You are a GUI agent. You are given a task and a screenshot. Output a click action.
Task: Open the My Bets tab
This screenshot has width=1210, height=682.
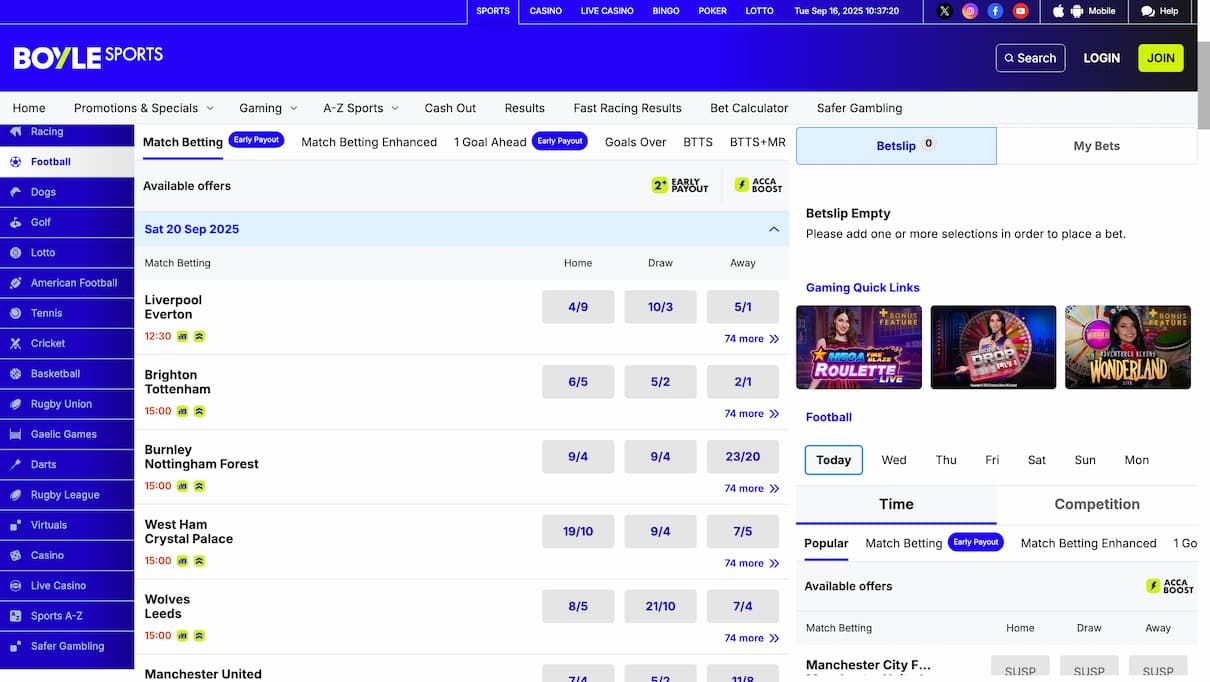click(x=1097, y=146)
